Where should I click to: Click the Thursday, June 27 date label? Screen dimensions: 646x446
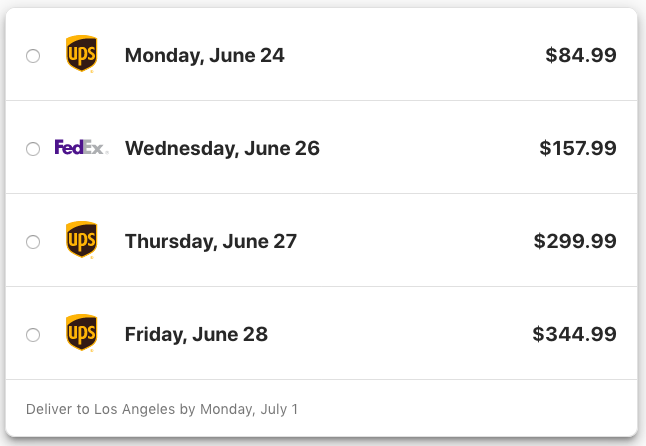[211, 242]
